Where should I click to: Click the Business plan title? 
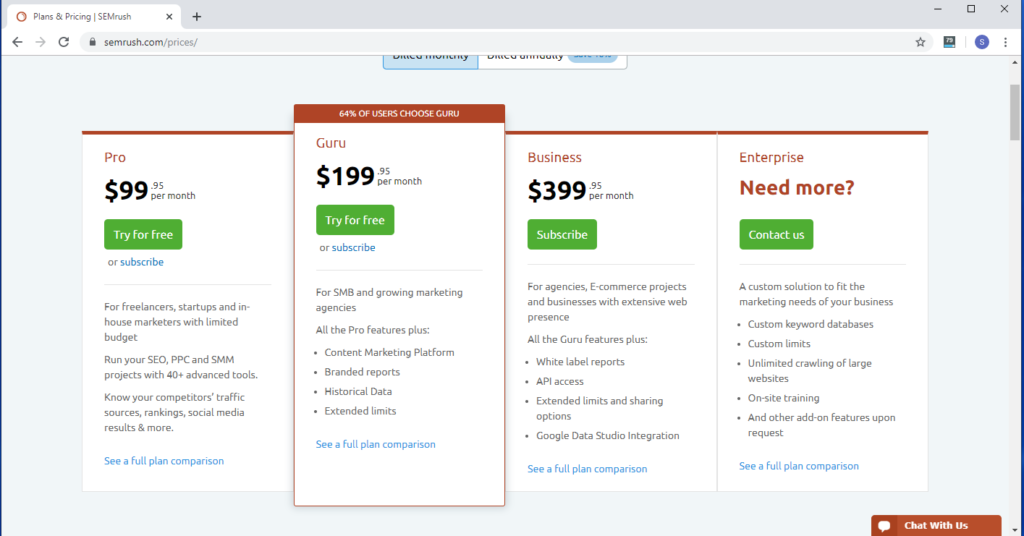pos(554,157)
